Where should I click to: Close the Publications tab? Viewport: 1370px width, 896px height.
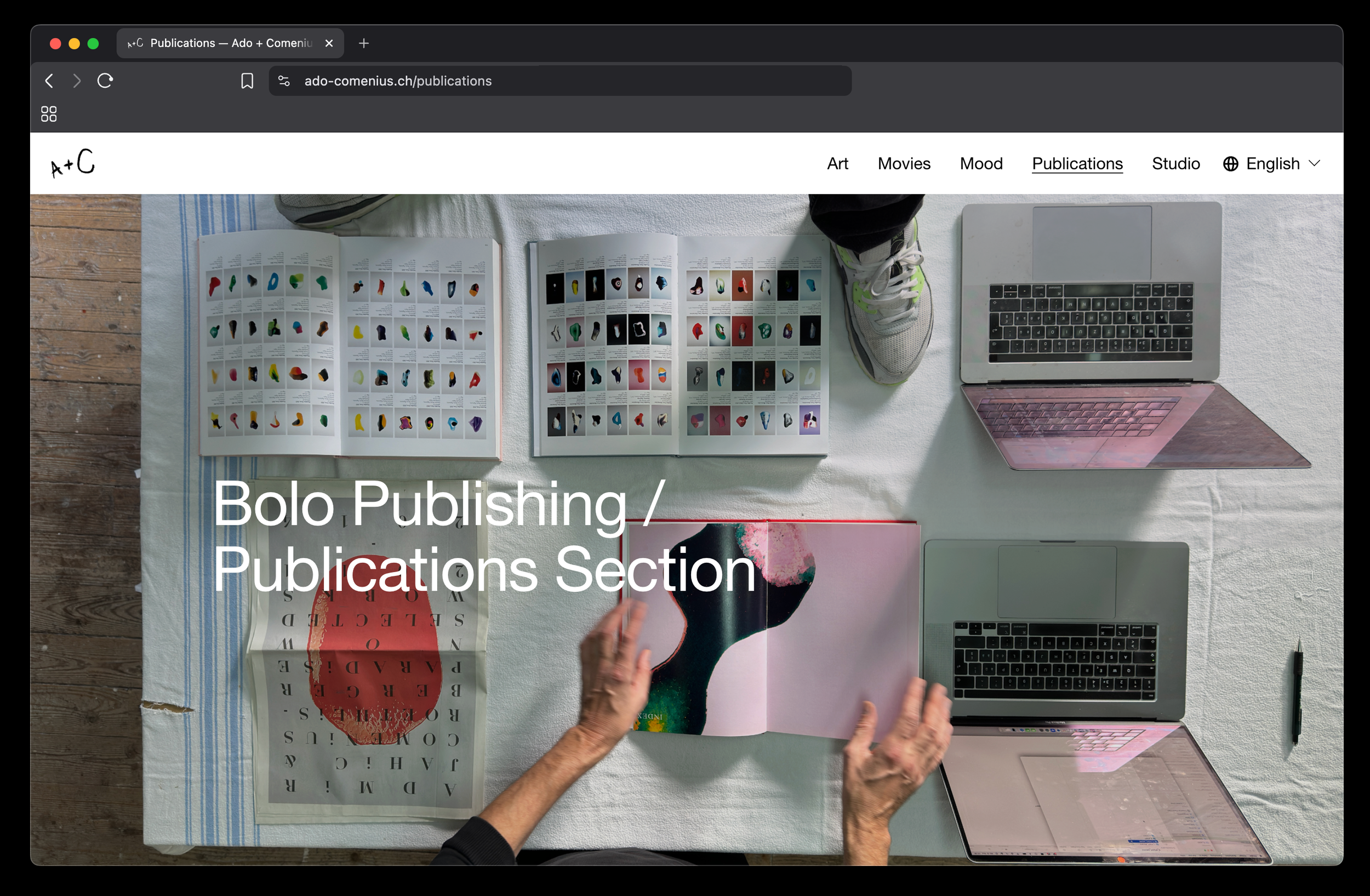[329, 43]
